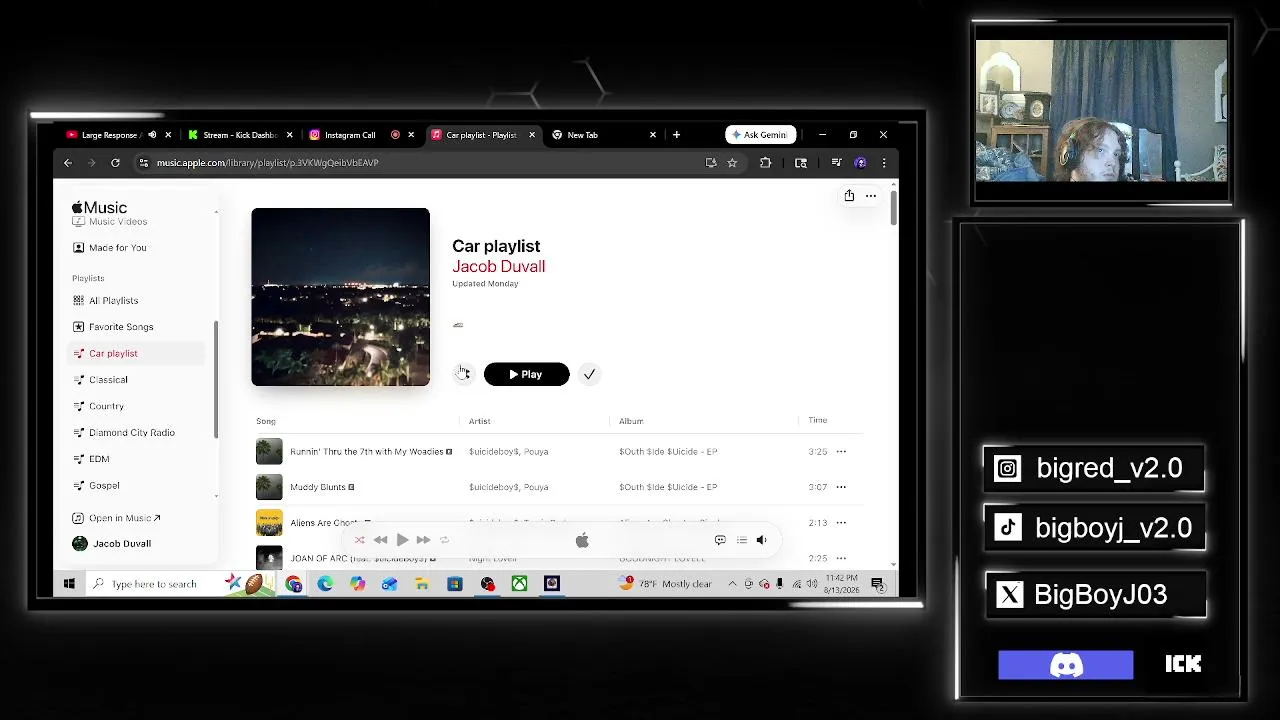Open the Car playlist cover artwork

tap(340, 297)
